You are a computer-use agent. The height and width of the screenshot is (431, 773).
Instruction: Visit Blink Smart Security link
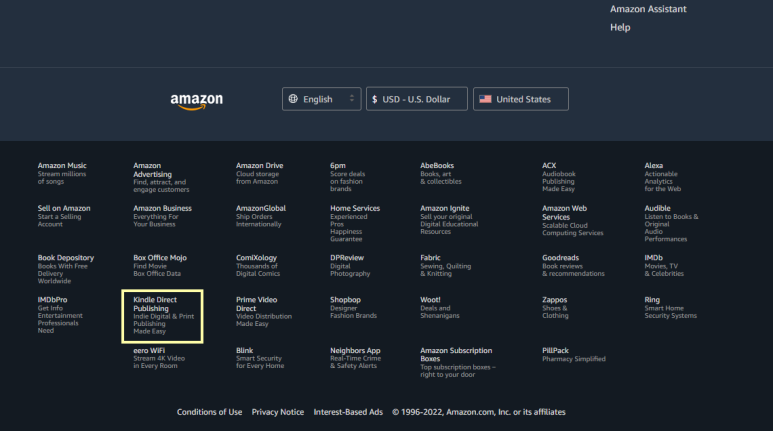pyautogui.click(x=260, y=358)
